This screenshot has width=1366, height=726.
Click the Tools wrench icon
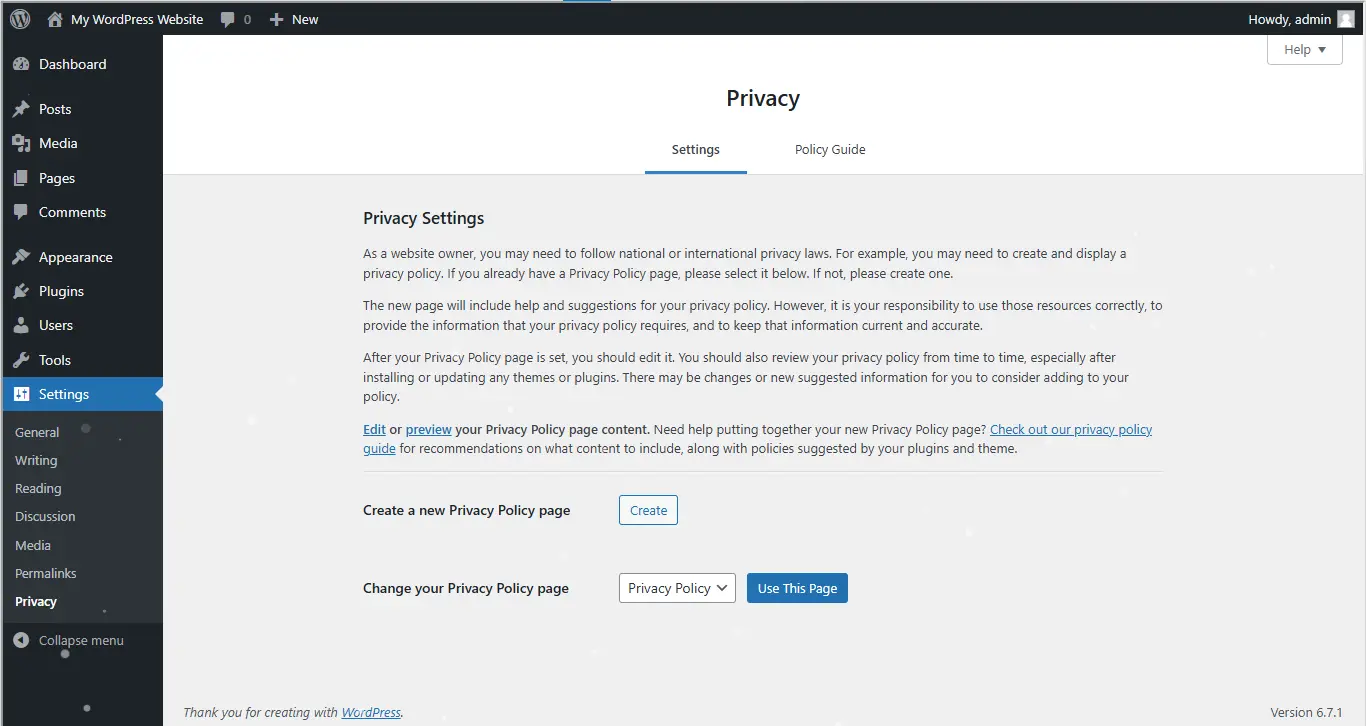click(21, 360)
